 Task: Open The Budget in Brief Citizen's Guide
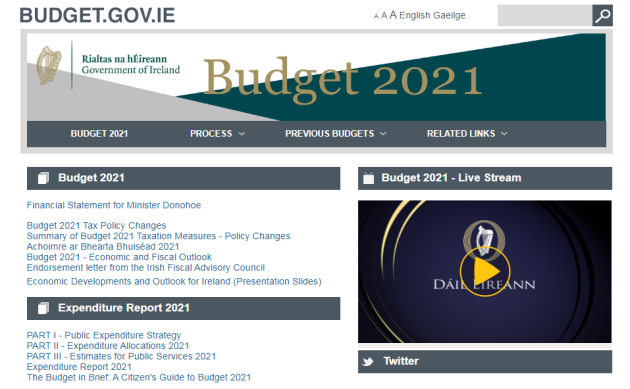pyautogui.click(x=139, y=378)
